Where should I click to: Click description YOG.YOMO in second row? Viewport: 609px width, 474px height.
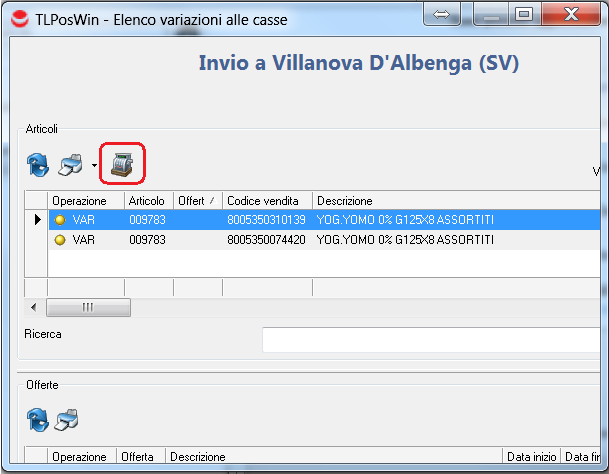(x=405, y=240)
